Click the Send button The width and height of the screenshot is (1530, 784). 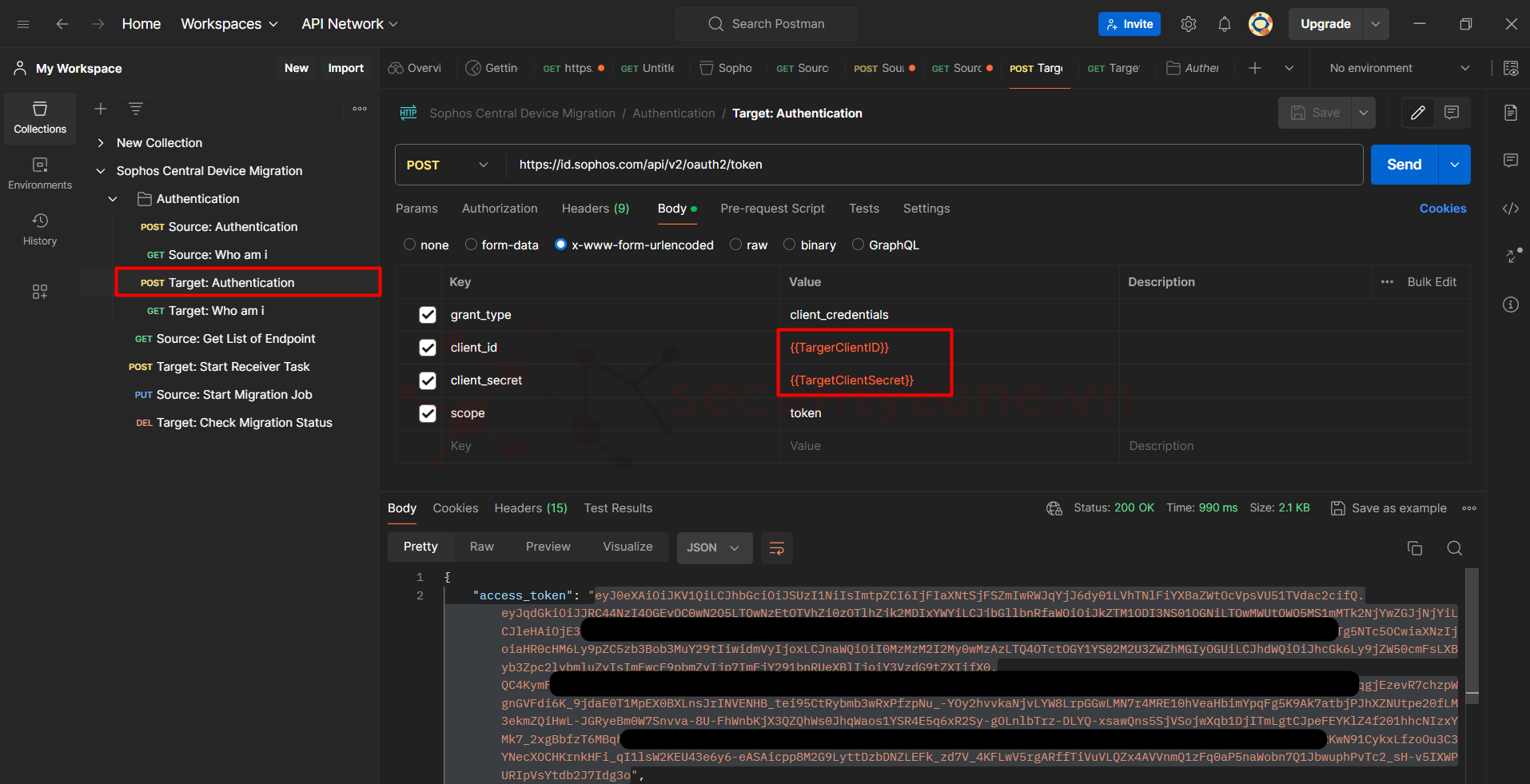pos(1404,165)
